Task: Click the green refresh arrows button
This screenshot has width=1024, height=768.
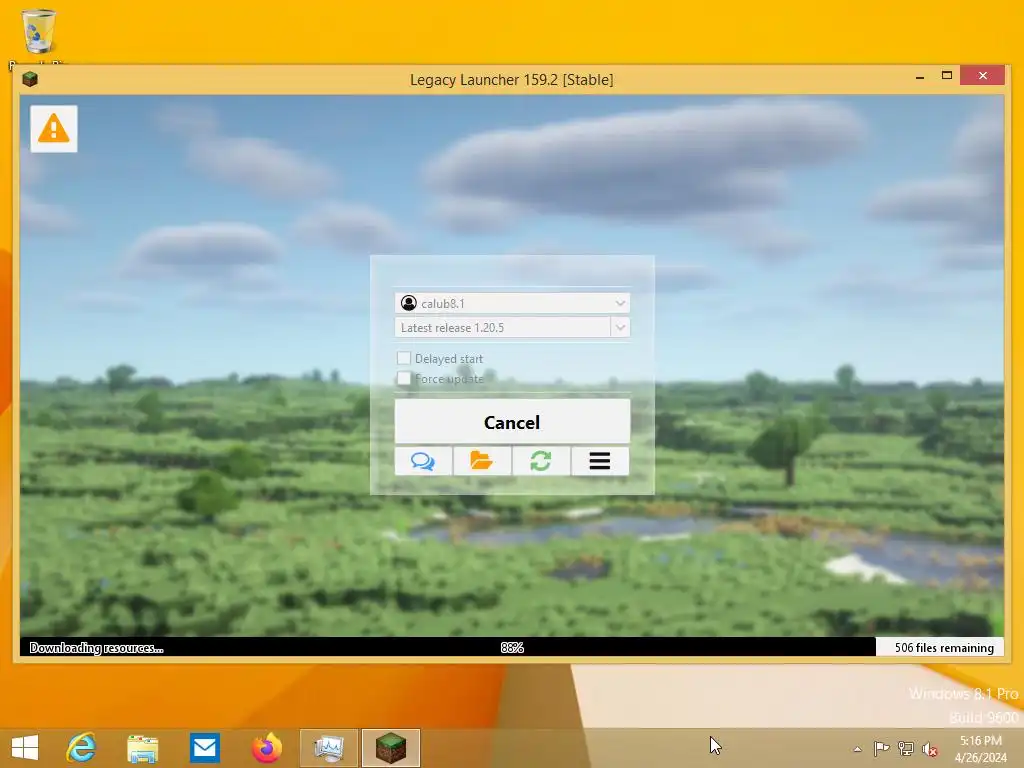Action: tap(541, 461)
